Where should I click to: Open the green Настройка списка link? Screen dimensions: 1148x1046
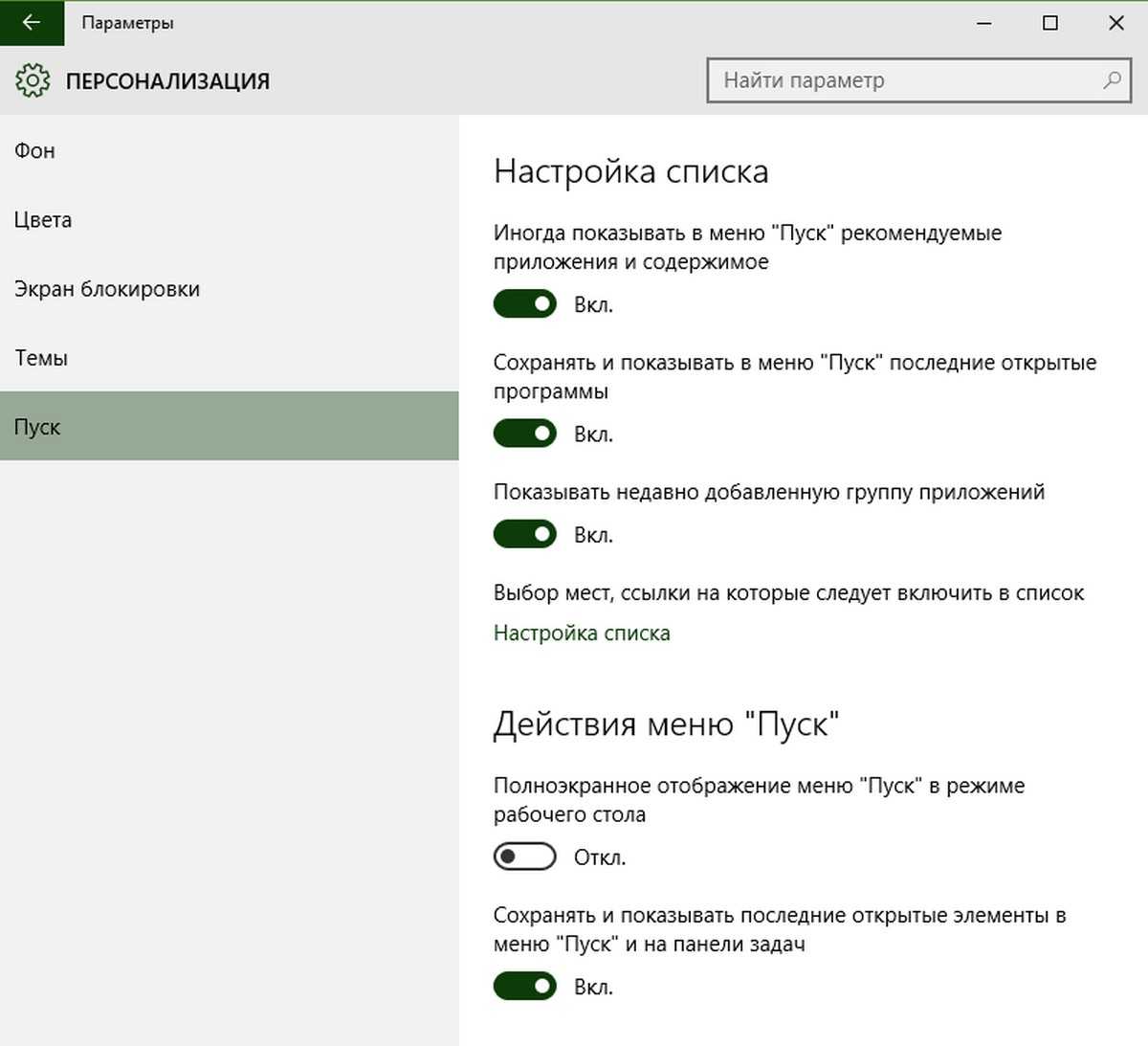(582, 633)
